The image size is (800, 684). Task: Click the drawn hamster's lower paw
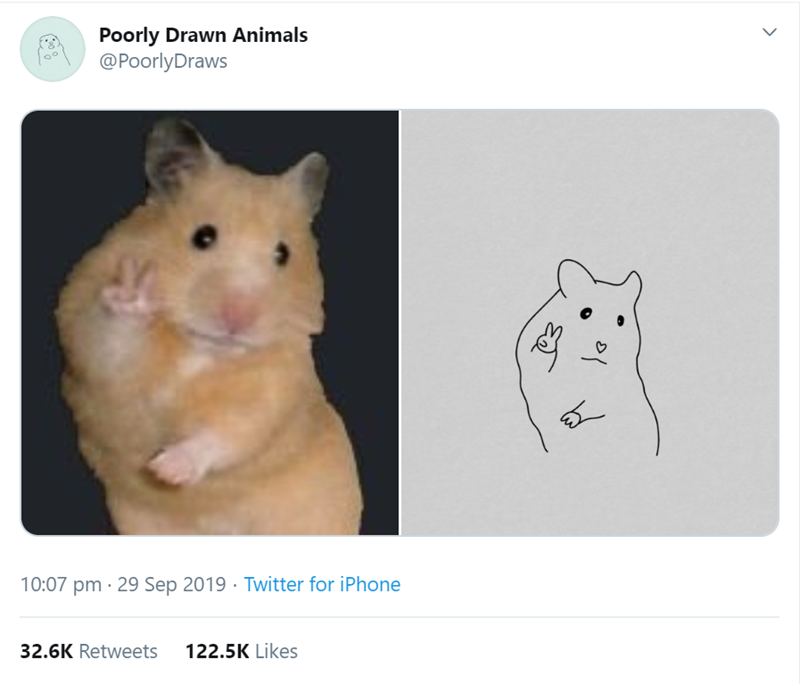(x=575, y=413)
